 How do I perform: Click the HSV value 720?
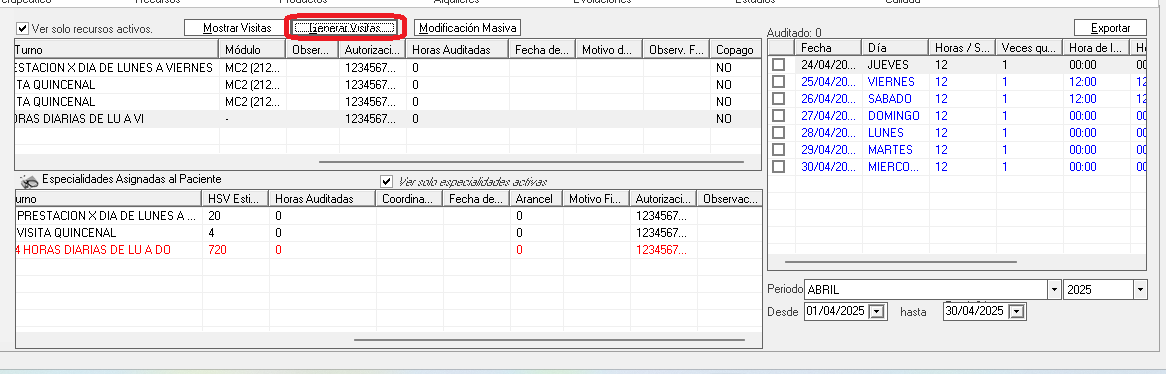[218, 250]
